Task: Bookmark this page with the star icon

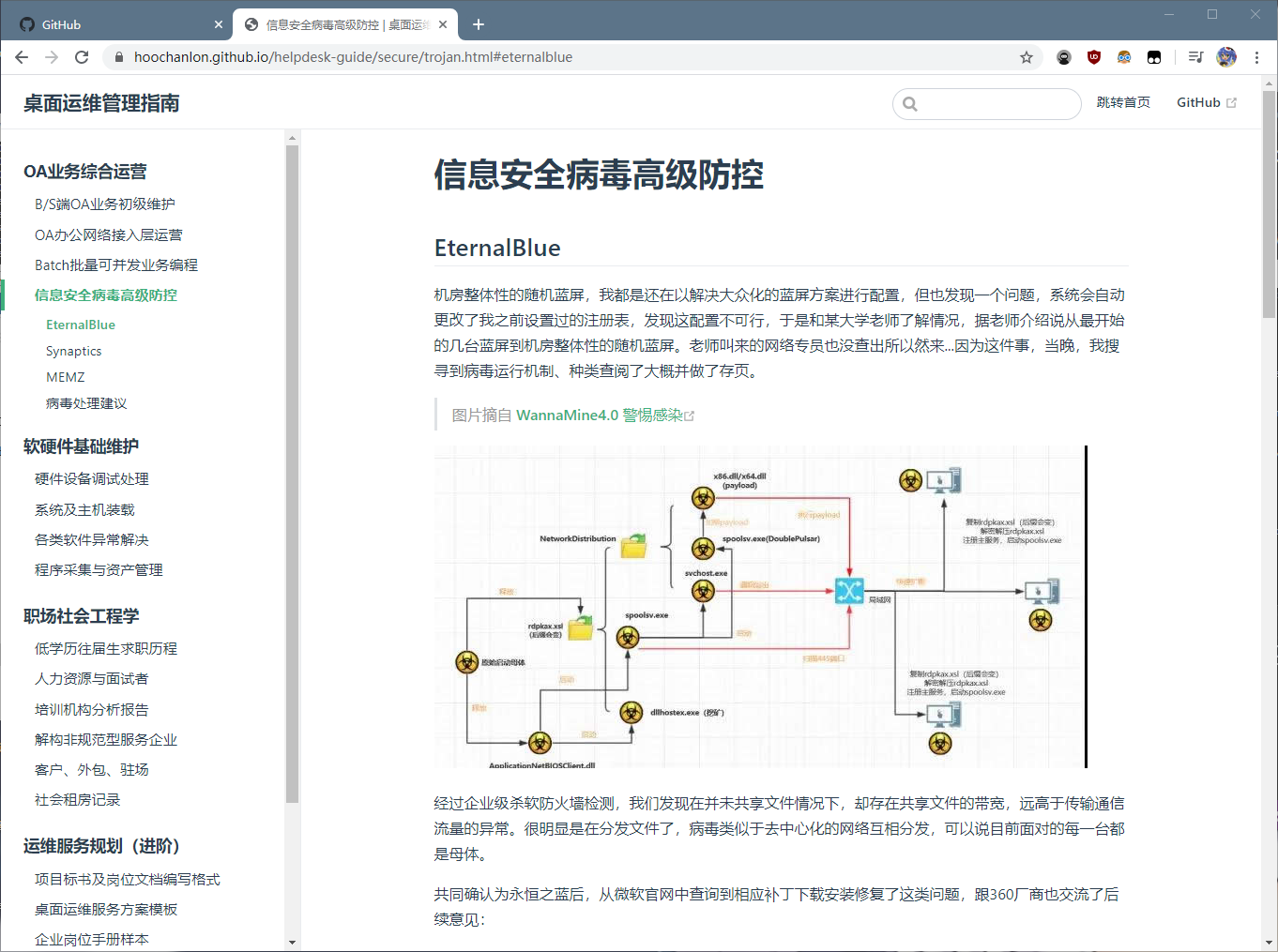Action: tap(1027, 57)
